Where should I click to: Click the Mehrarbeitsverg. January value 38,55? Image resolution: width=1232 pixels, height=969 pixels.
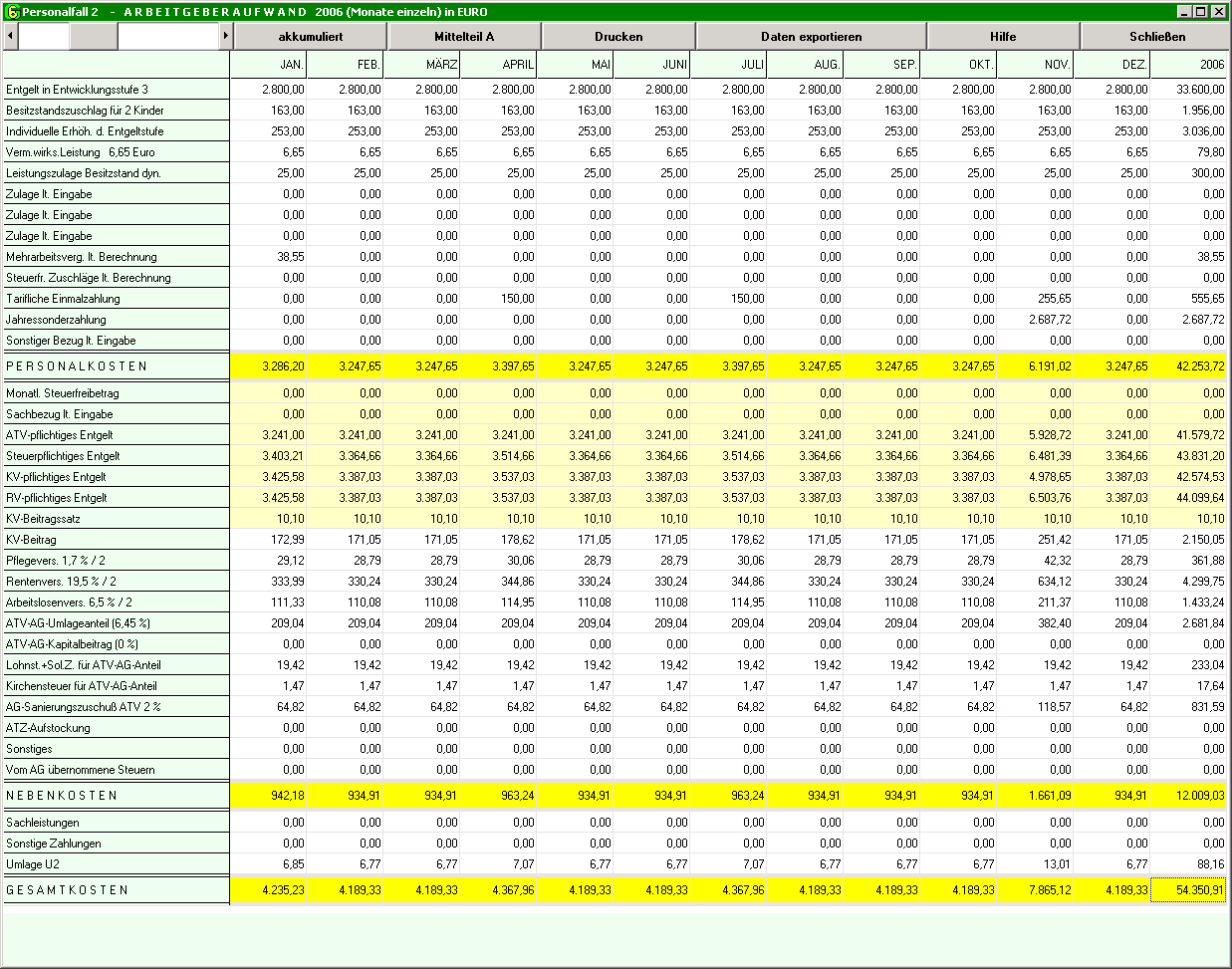click(269, 257)
